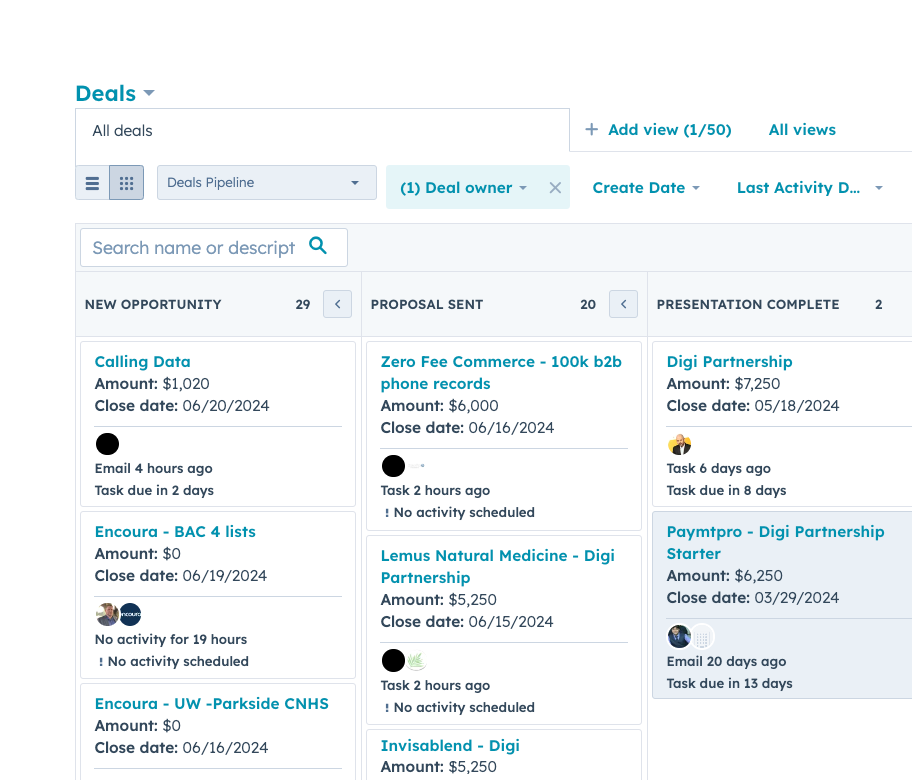
Task: Click black avatar on Zero Fee Commerce card
Action: (x=393, y=466)
